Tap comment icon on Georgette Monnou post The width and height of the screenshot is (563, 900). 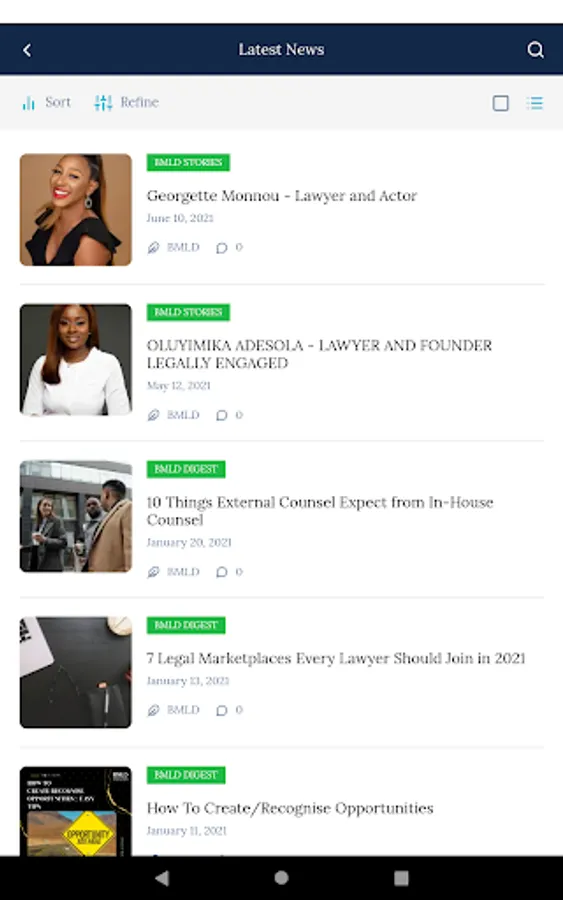coord(222,247)
